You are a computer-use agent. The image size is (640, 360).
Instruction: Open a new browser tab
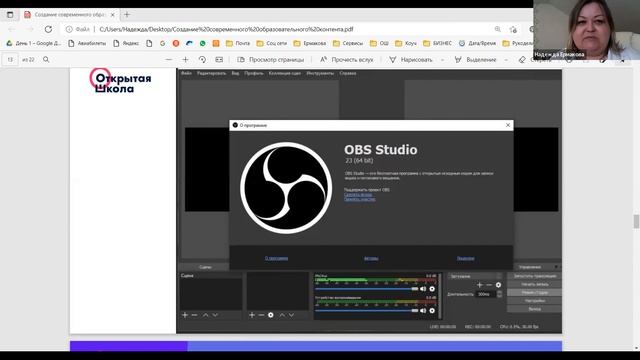coord(127,15)
